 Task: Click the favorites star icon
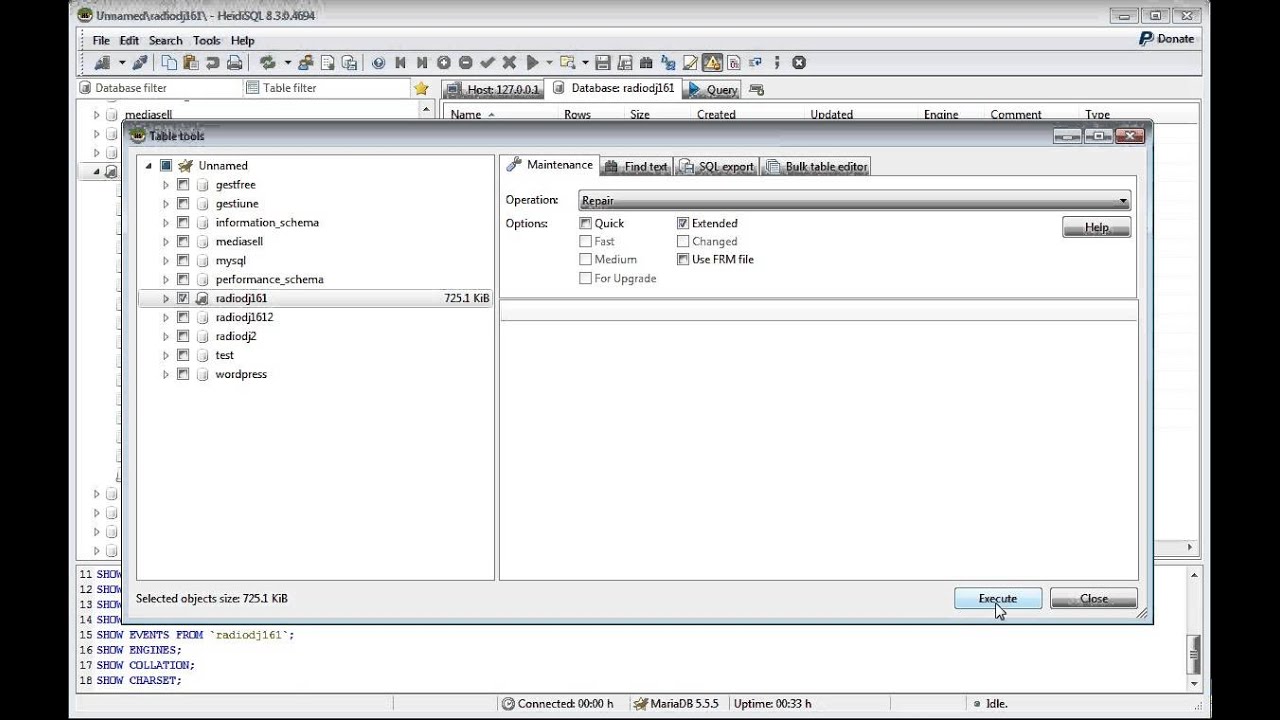421,88
